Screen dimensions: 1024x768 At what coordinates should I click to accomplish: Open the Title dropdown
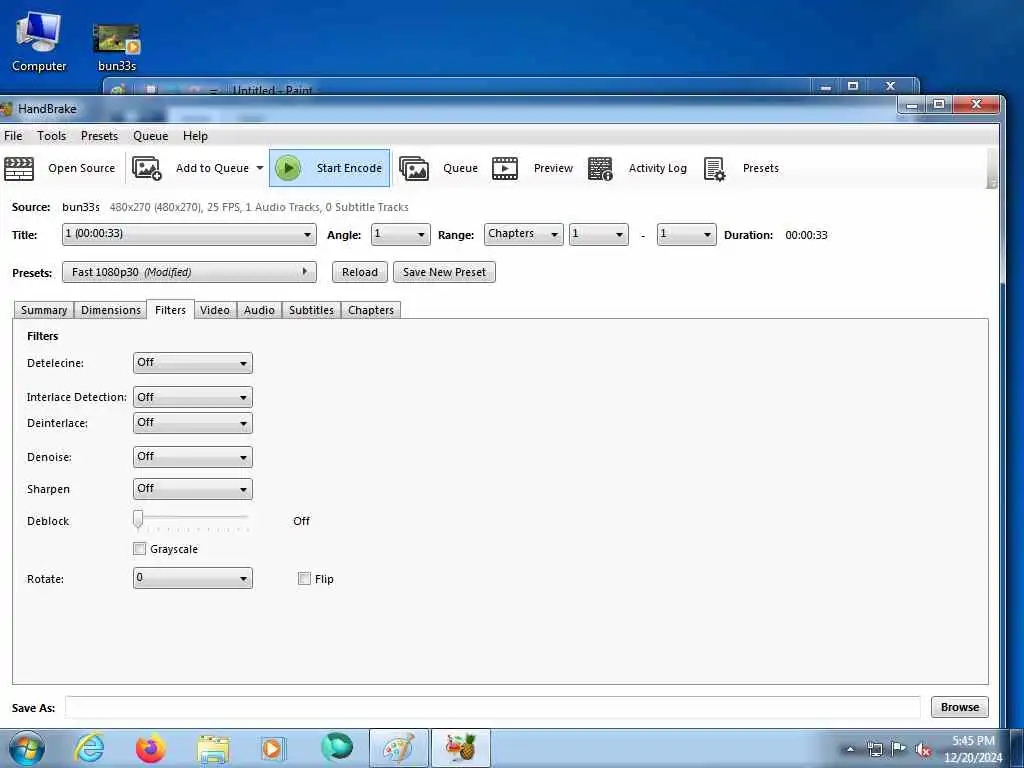point(189,234)
